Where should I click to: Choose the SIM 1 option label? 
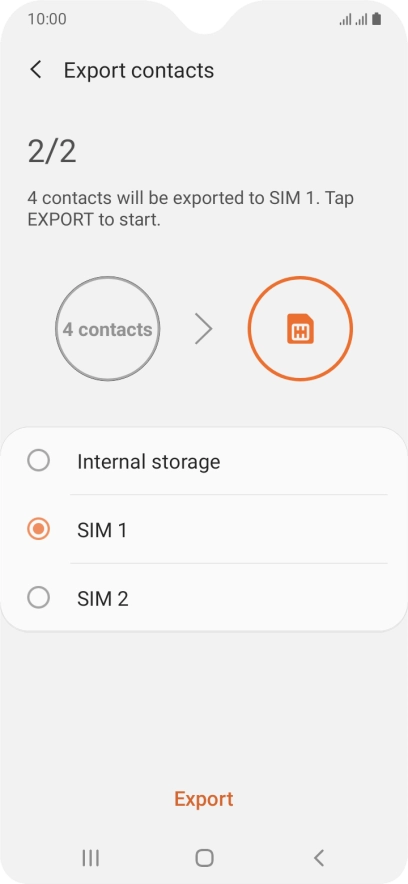pos(102,530)
